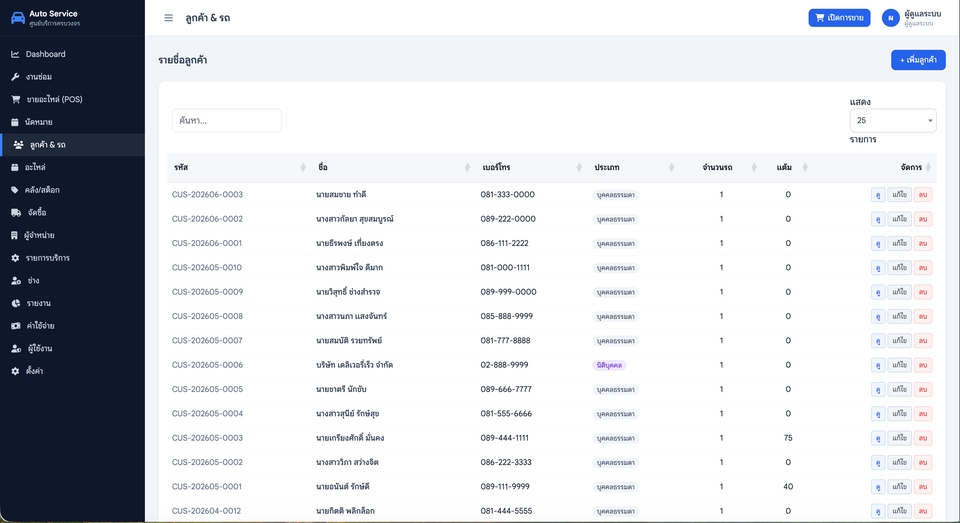Click the Auto Service car logo icon
The height and width of the screenshot is (523, 960).
point(18,18)
